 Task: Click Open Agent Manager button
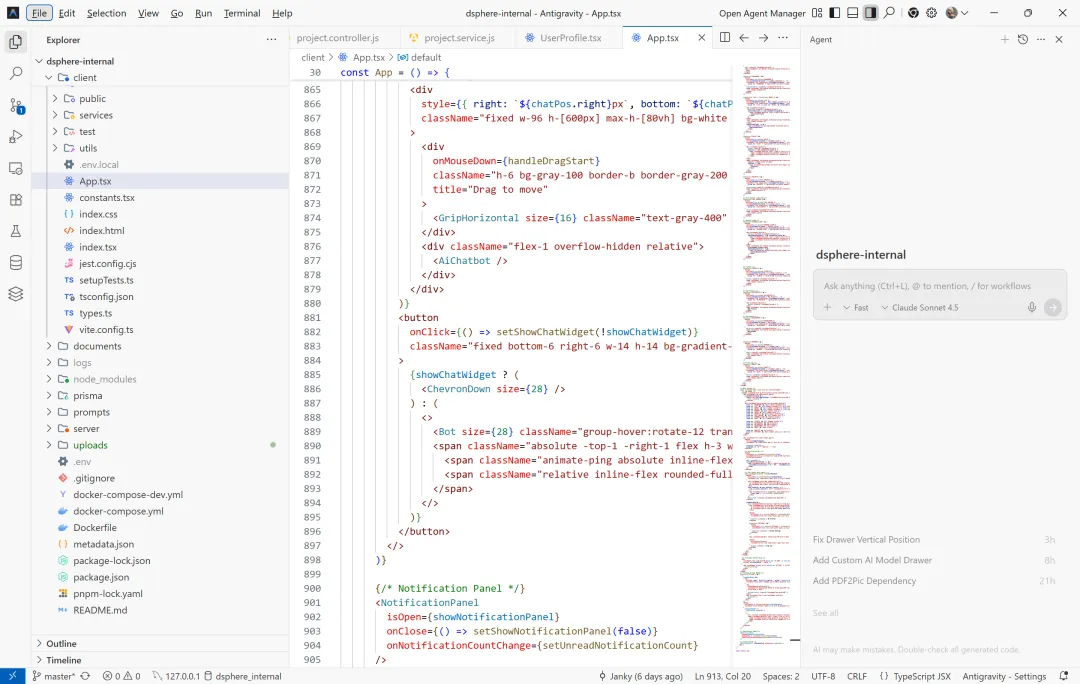pyautogui.click(x=762, y=13)
